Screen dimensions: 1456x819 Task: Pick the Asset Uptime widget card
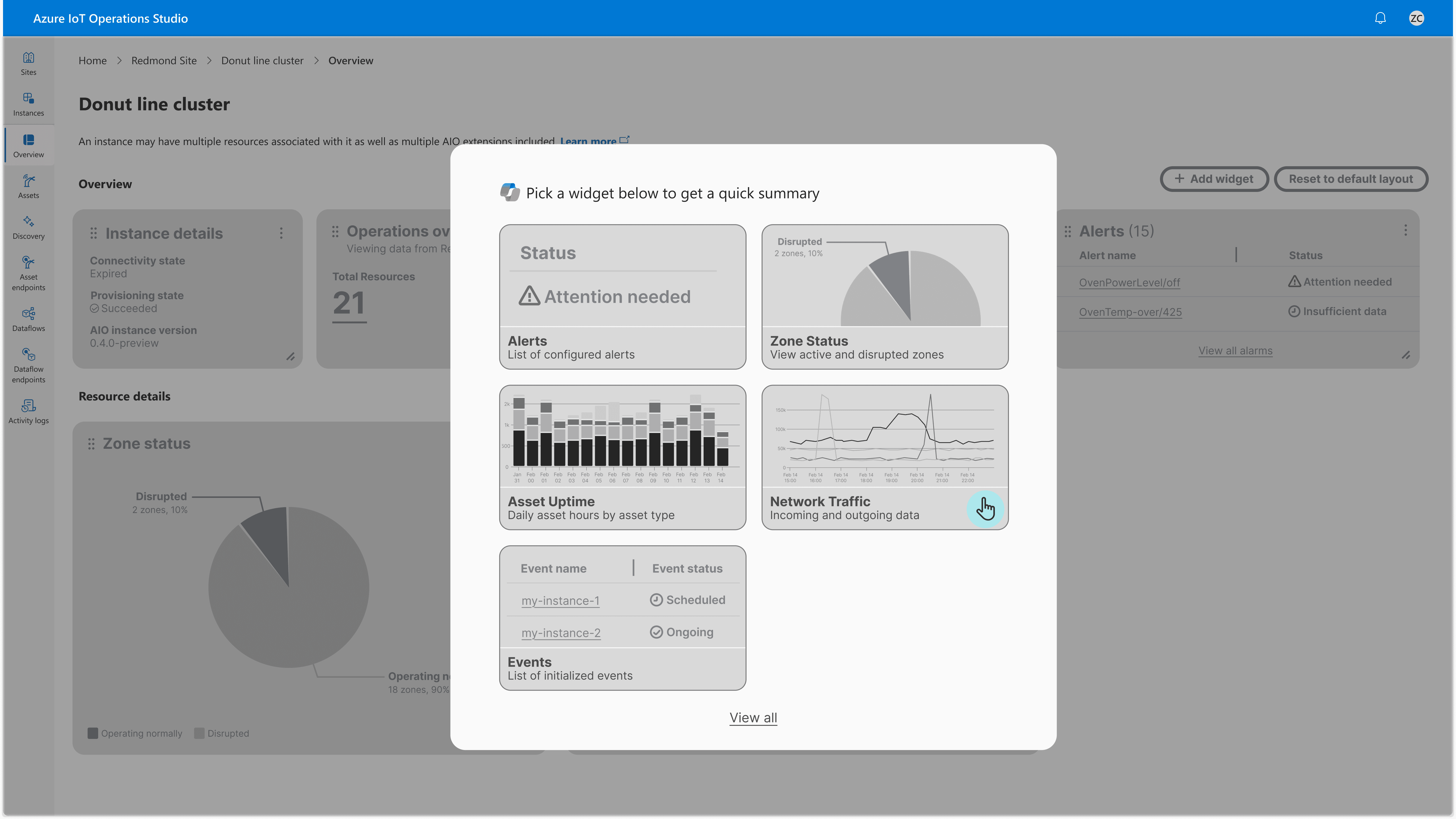622,457
